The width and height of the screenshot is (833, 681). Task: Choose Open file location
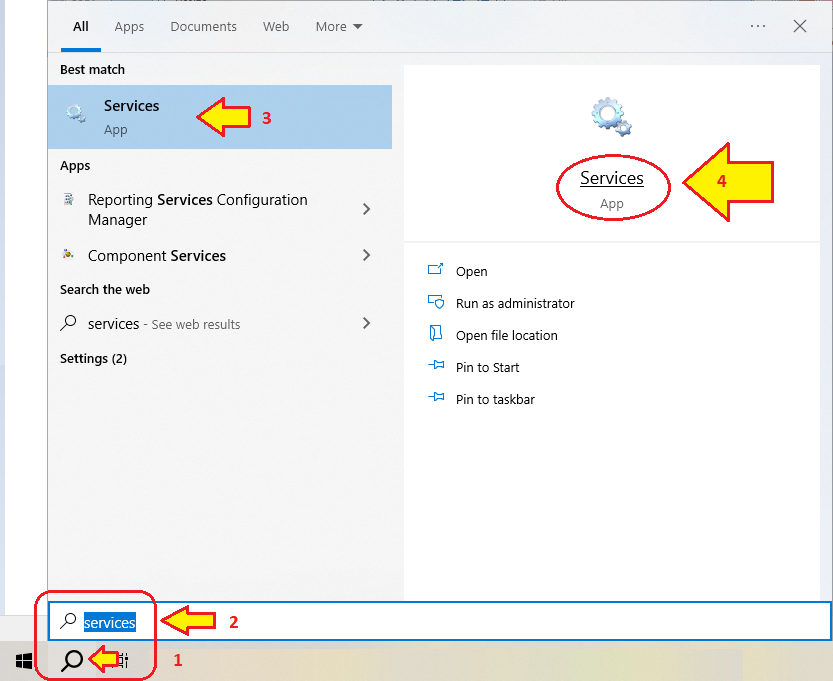tap(506, 335)
